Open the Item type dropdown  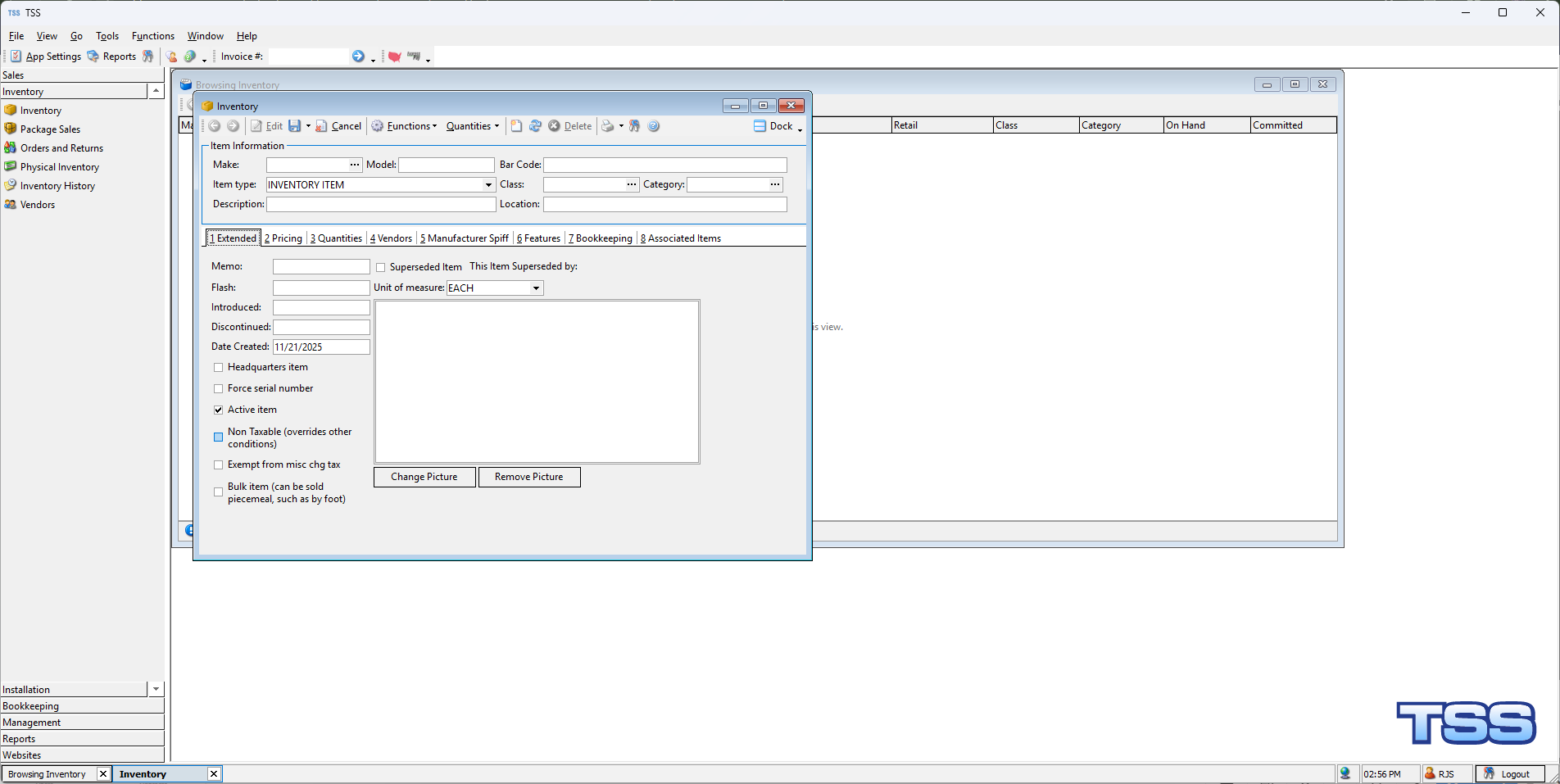488,185
